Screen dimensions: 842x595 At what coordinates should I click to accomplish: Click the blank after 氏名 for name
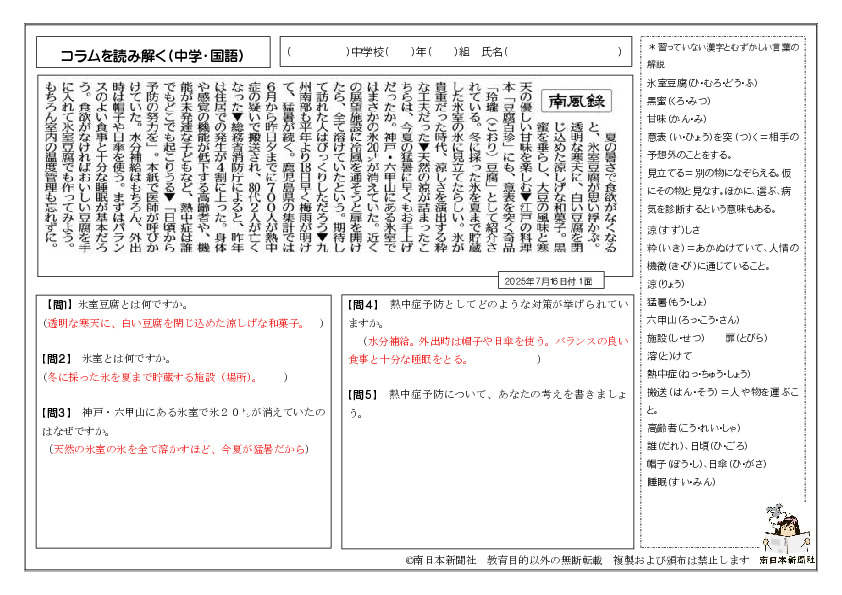[x=562, y=52]
